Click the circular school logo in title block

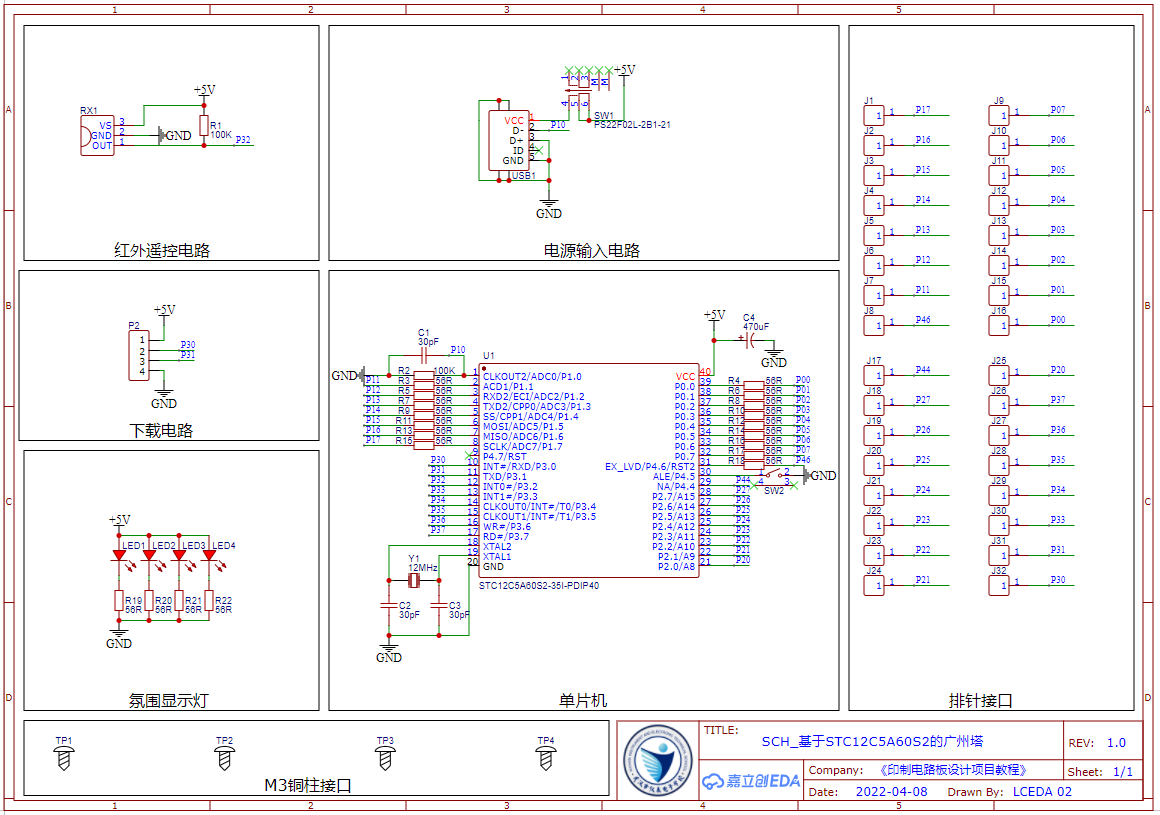pyautogui.click(x=657, y=760)
